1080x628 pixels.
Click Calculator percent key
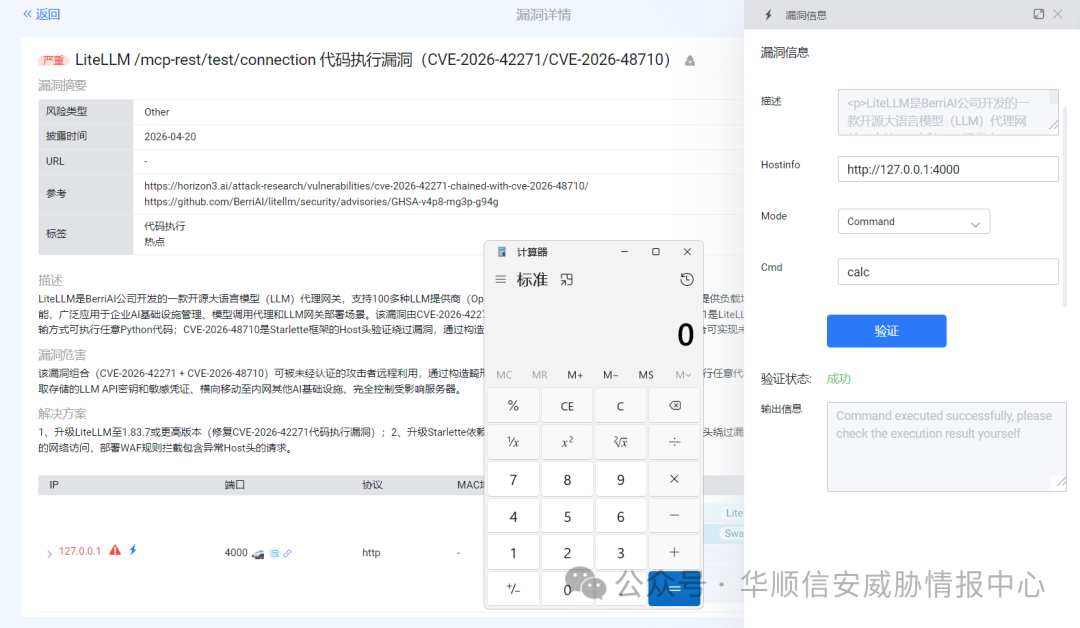coord(513,406)
